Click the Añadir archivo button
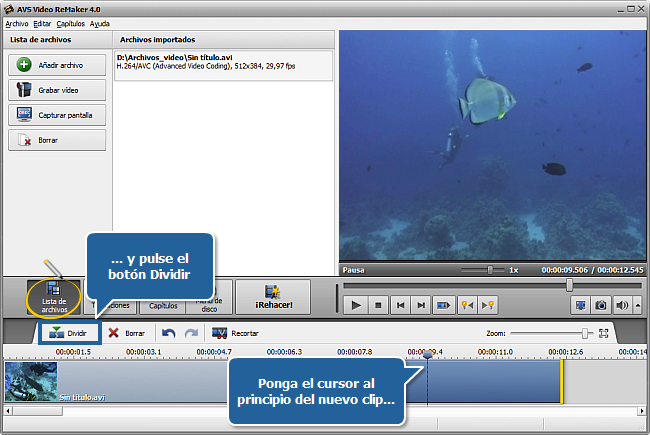 click(x=57, y=65)
